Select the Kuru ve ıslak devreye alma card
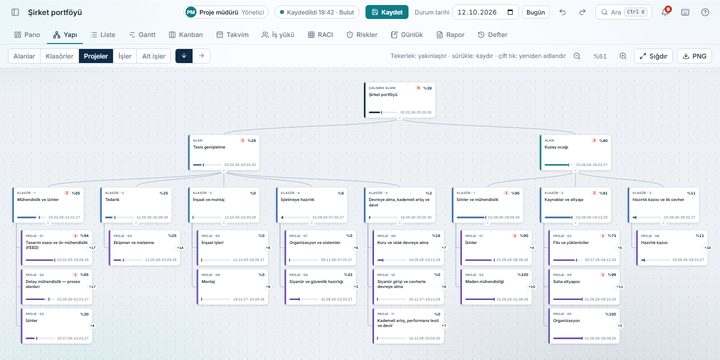 tap(408, 248)
